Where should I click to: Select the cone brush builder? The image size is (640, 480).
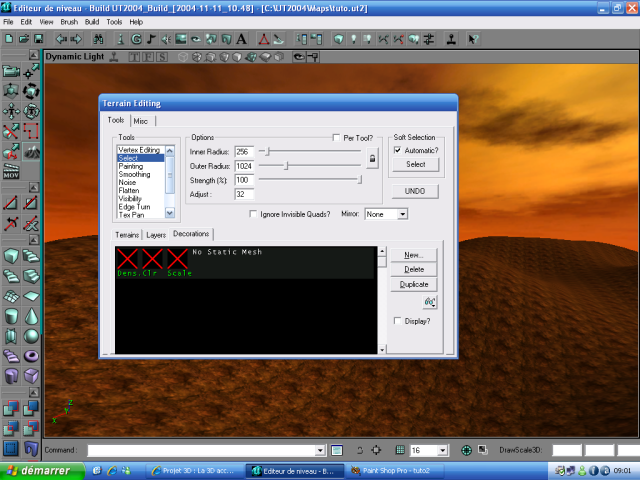click(32, 315)
